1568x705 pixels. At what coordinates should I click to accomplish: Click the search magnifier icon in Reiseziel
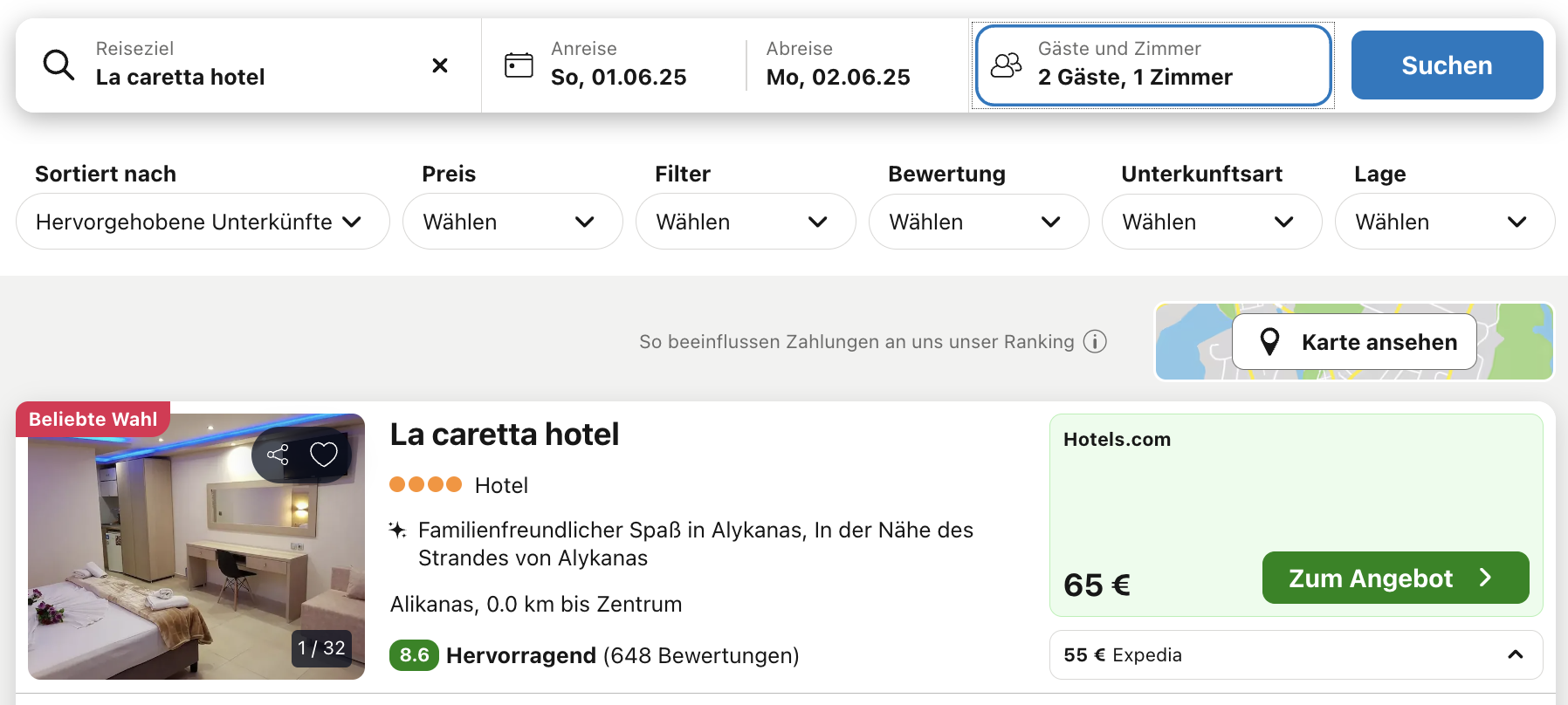[58, 65]
